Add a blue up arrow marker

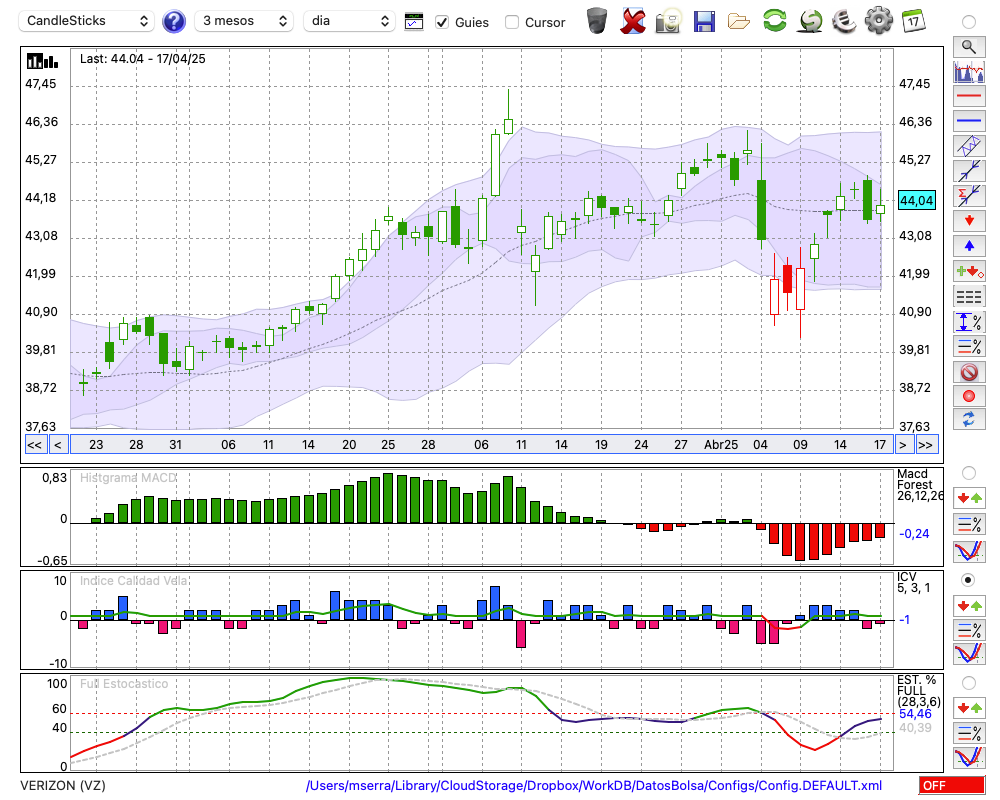[x=969, y=246]
